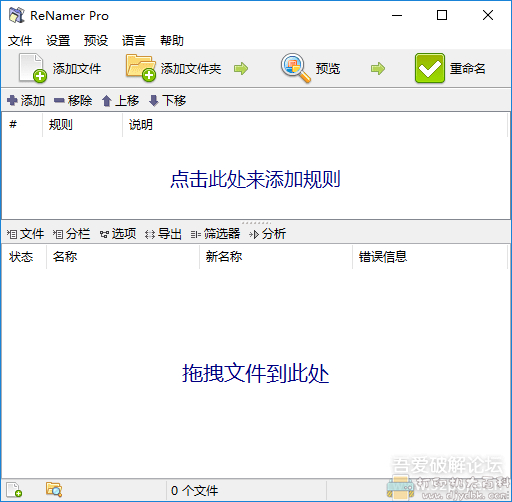Image resolution: width=512 pixels, height=502 pixels.
Task: Open the 语言 menu
Action: point(134,41)
